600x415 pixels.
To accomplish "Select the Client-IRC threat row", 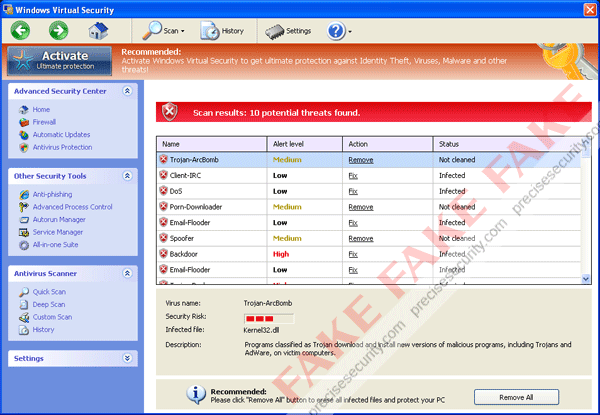I will point(369,176).
